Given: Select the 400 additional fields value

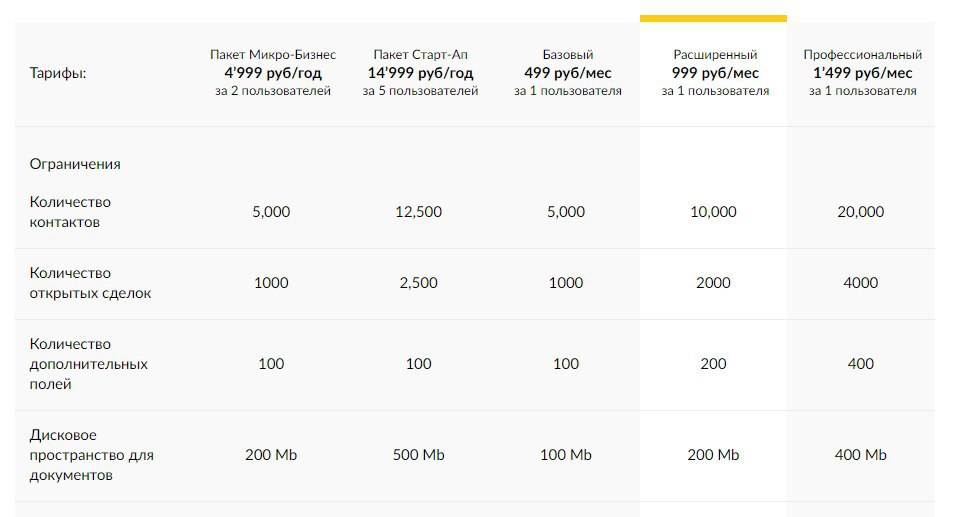Looking at the screenshot, I should (861, 364).
